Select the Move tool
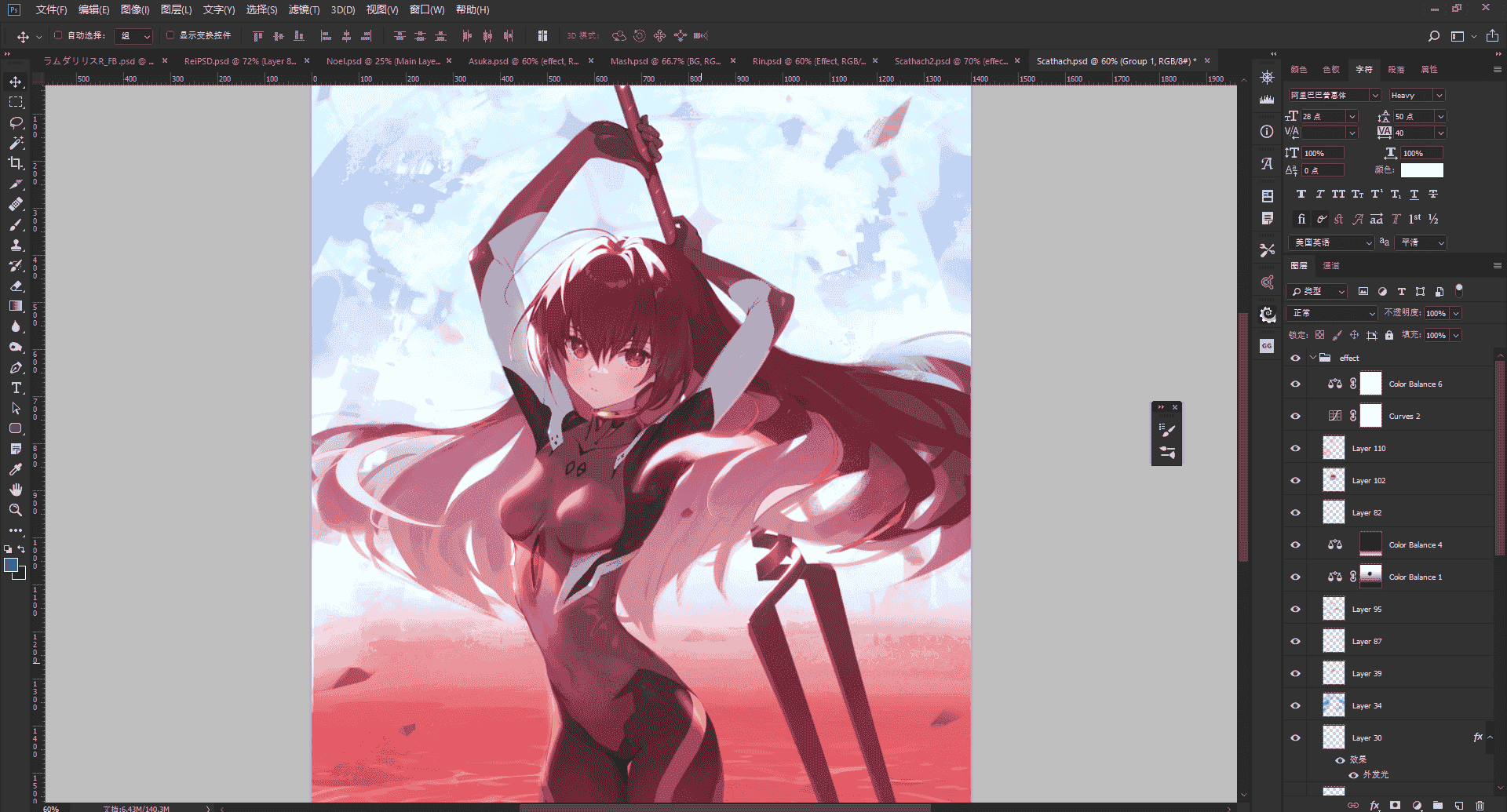 pos(16,82)
